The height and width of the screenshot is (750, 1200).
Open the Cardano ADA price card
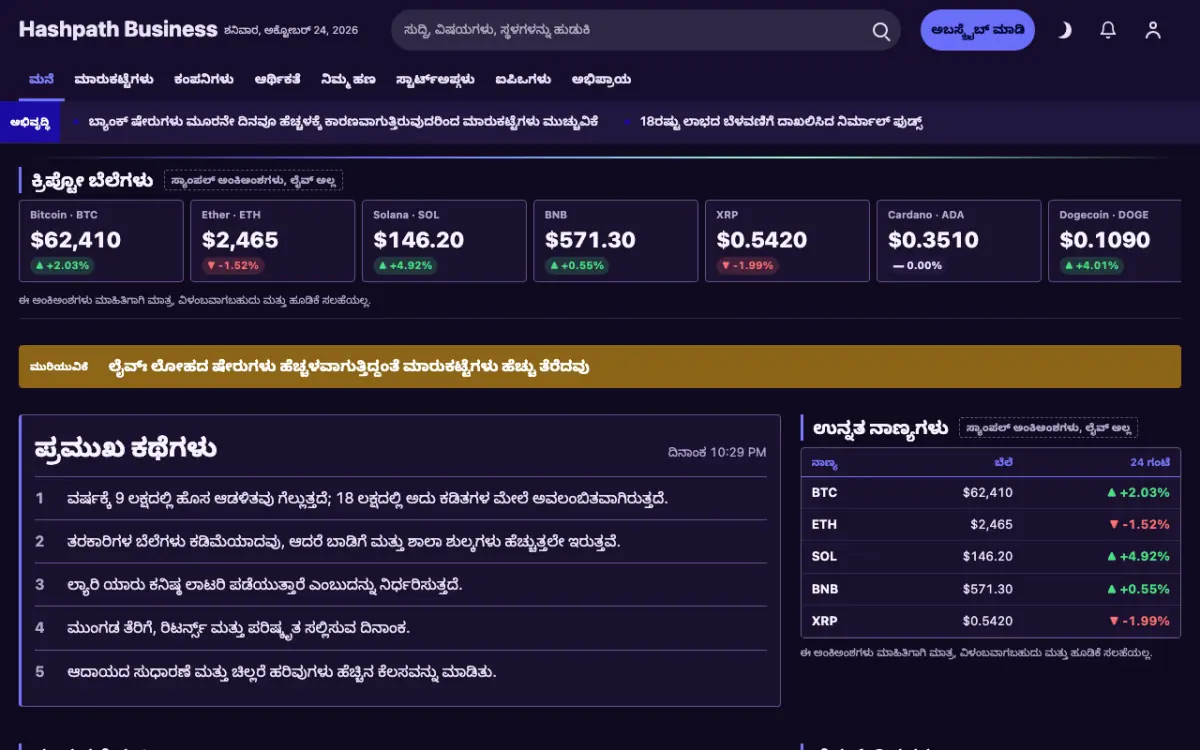point(960,241)
